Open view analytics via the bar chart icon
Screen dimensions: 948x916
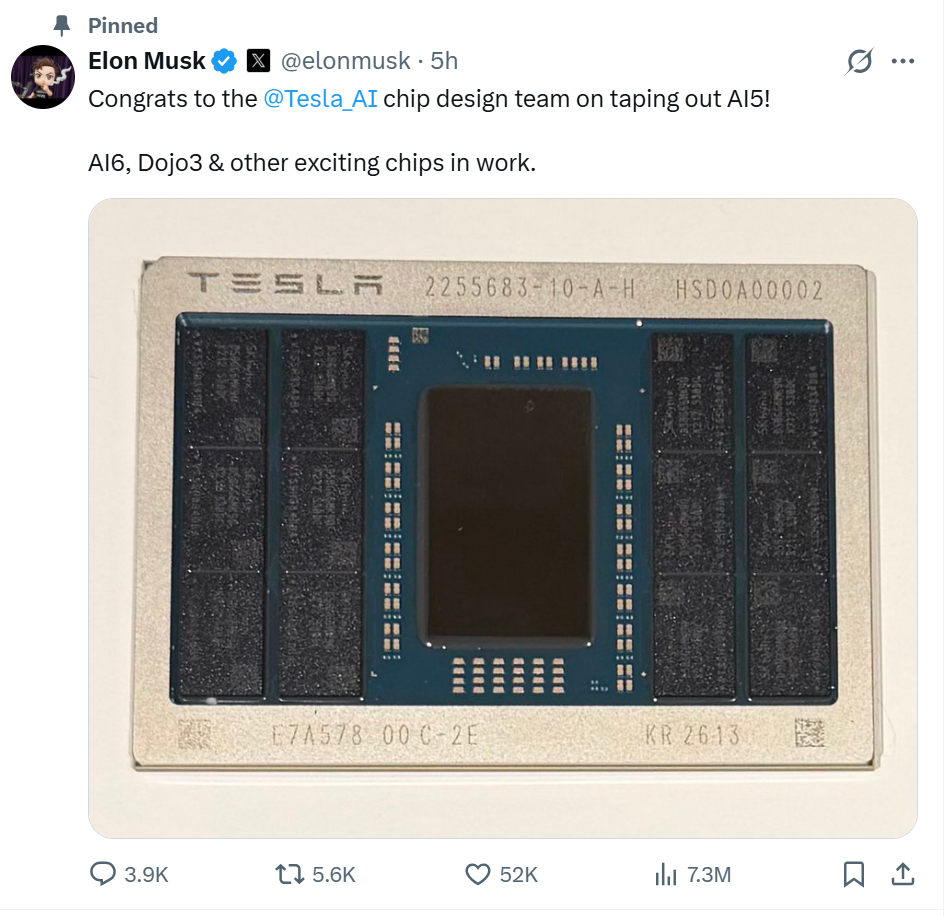click(665, 874)
